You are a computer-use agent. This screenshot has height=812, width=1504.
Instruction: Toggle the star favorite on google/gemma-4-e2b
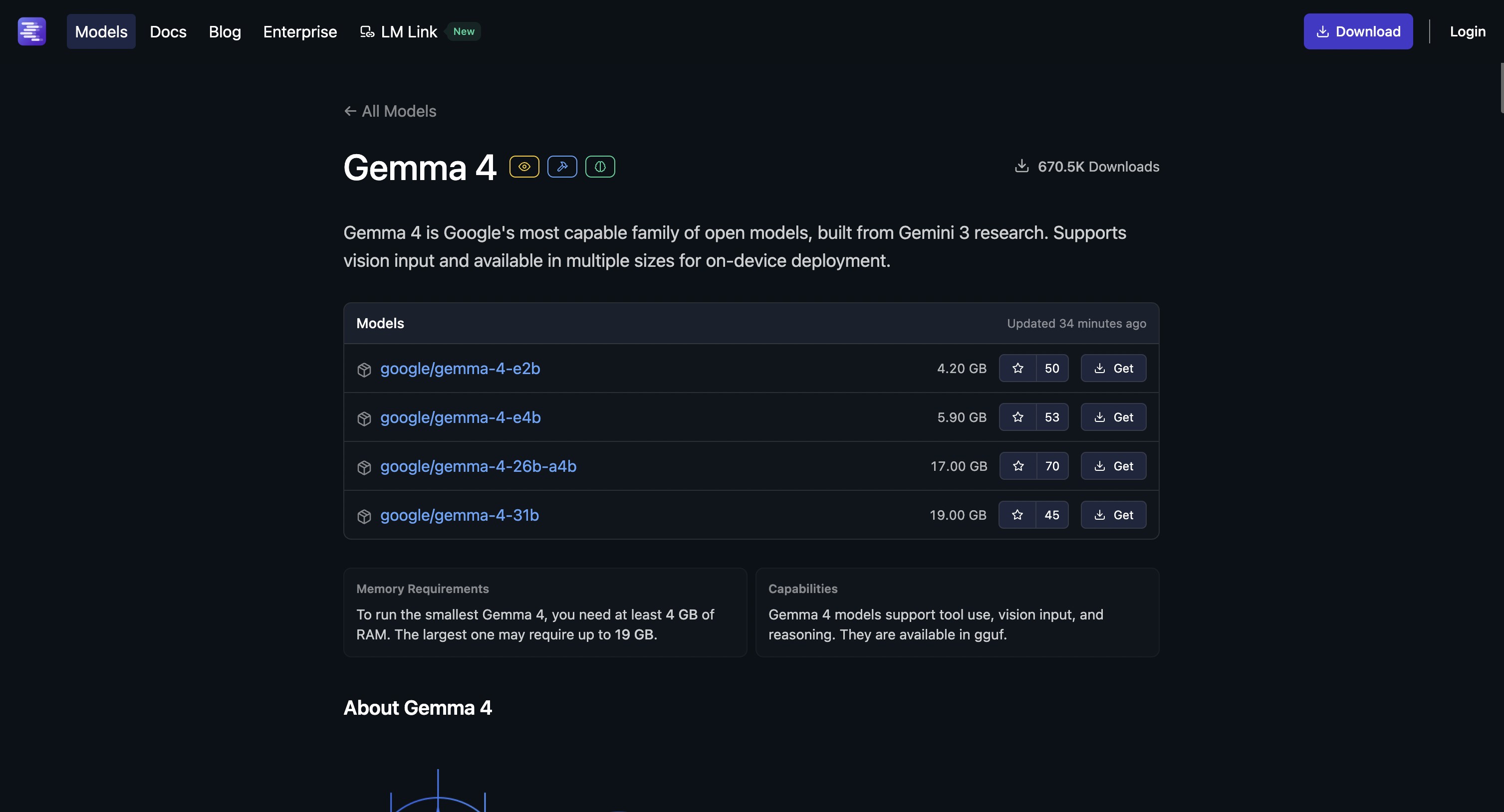click(x=1017, y=368)
